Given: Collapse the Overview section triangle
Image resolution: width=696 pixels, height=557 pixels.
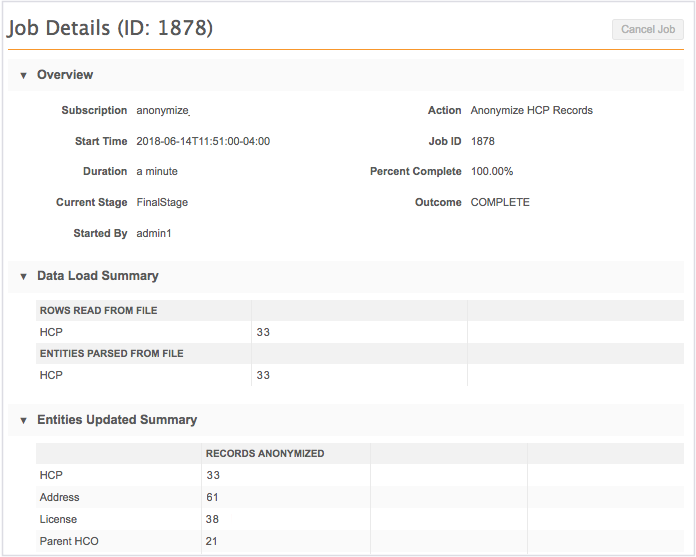Looking at the screenshot, I should click(23, 75).
